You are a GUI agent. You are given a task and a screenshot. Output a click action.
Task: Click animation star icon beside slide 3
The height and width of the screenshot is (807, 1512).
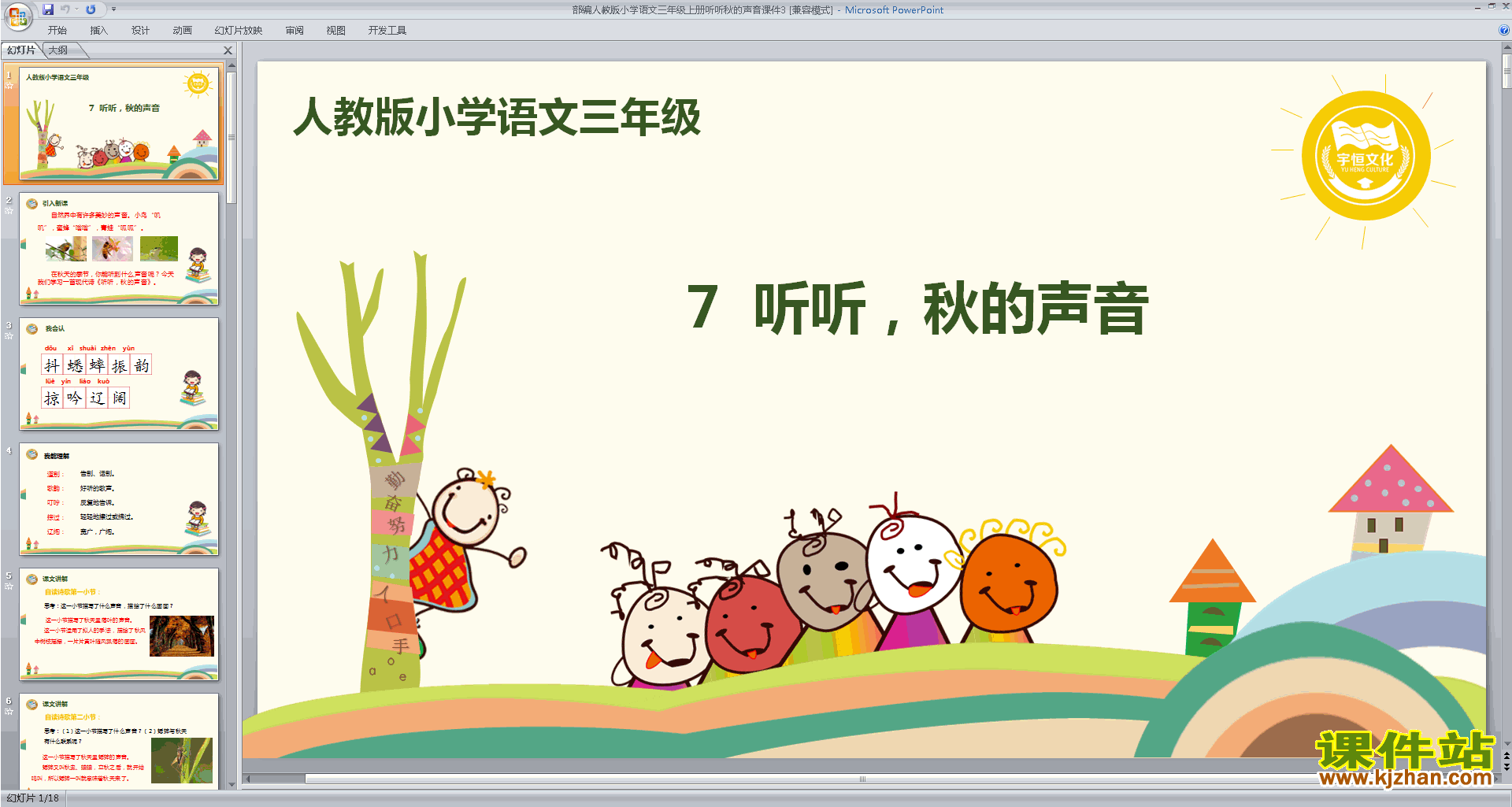click(9, 335)
